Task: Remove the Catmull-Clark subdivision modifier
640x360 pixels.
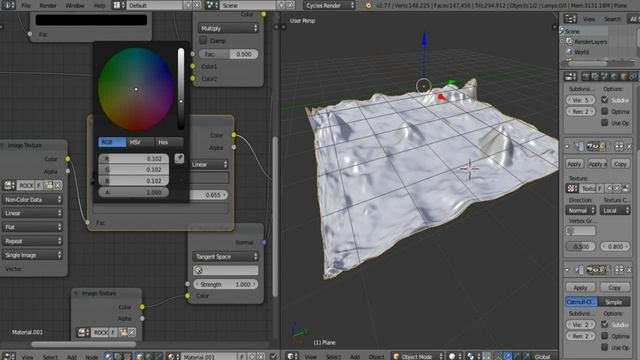Action: [629, 269]
